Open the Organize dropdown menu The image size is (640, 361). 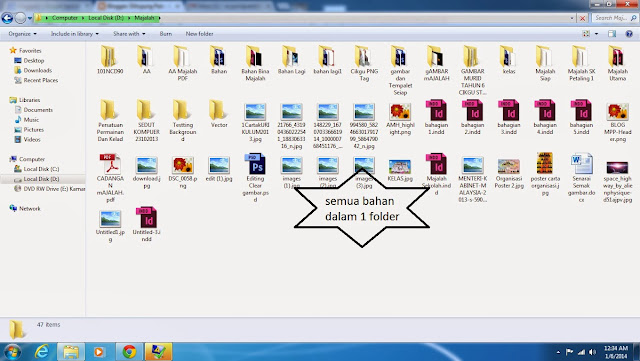[x=22, y=34]
